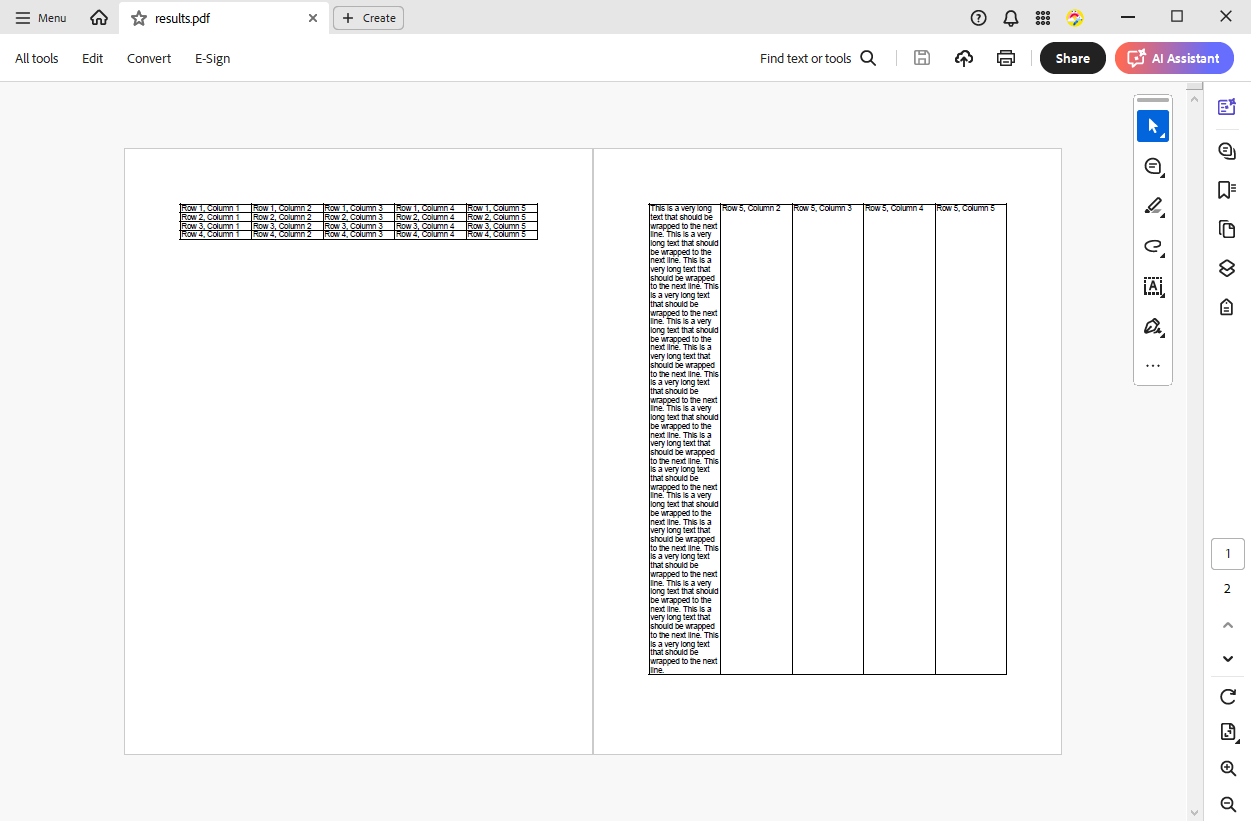Click the save disk icon
This screenshot has width=1251, height=821.
point(922,58)
